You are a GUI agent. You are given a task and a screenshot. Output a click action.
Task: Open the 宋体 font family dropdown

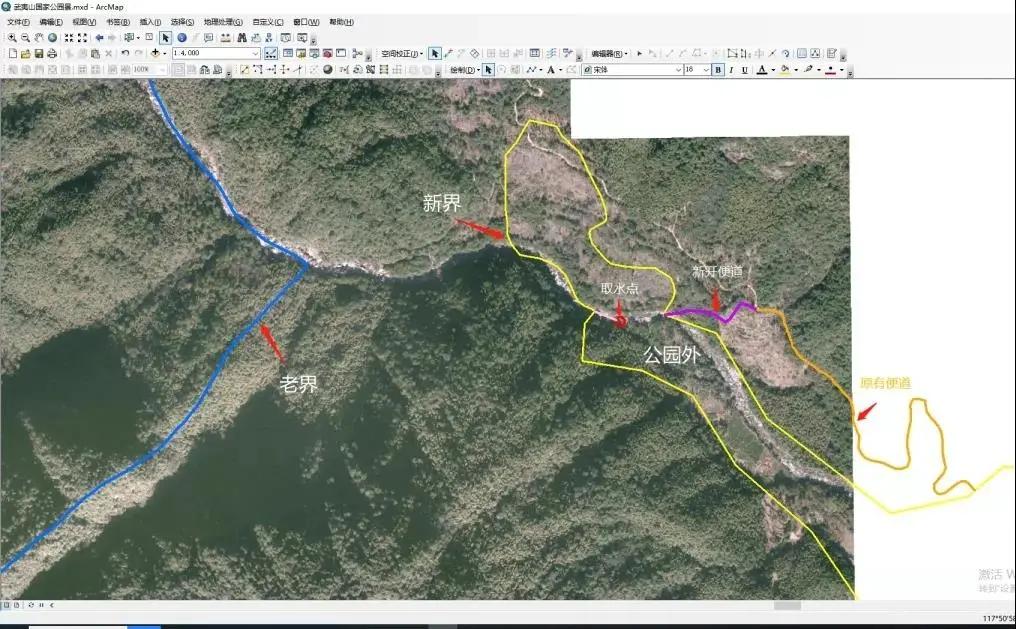tap(678, 68)
